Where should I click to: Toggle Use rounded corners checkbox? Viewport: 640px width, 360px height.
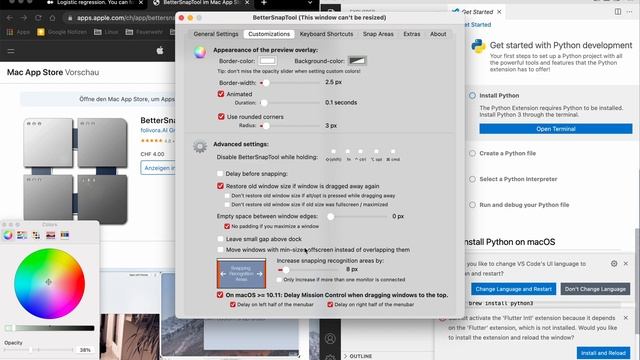tap(221, 117)
